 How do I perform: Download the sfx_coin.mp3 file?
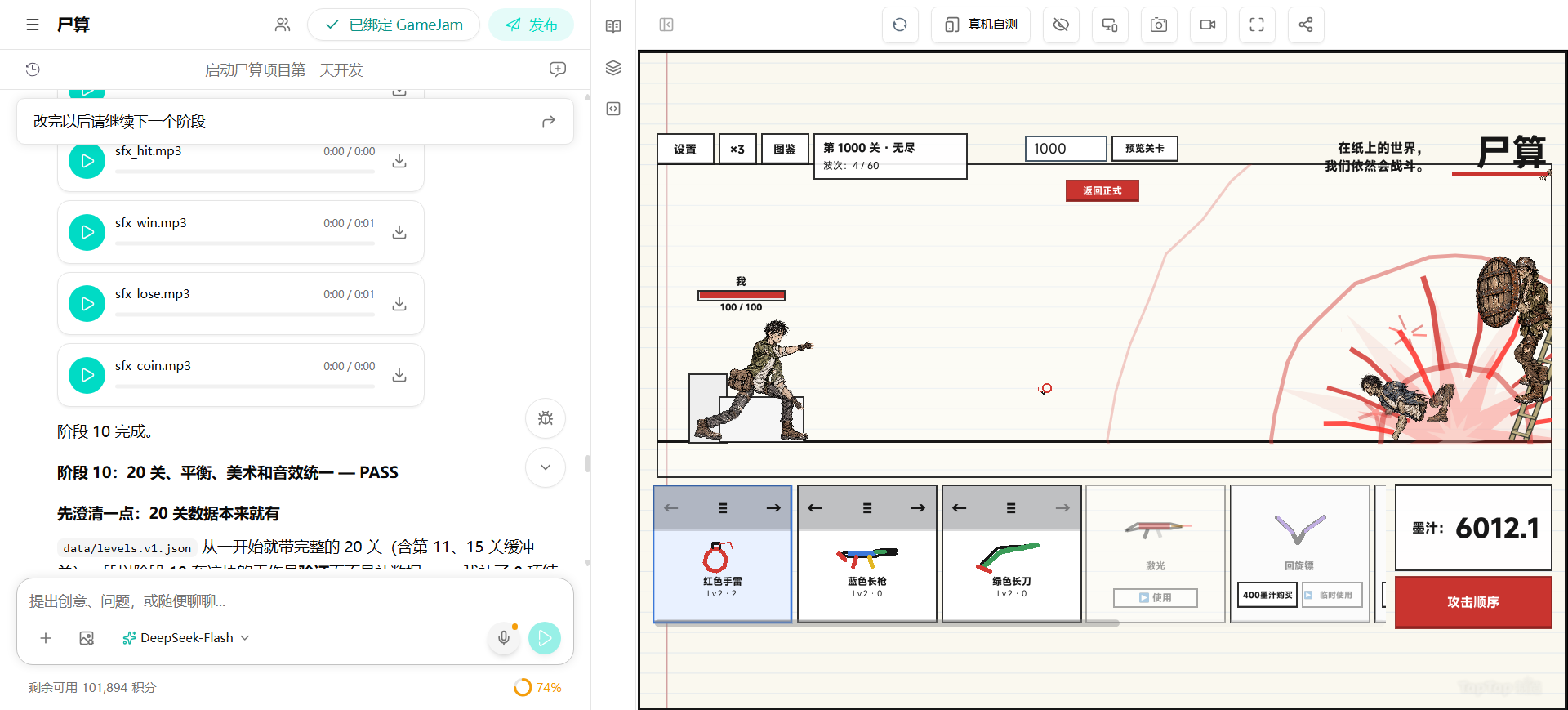click(399, 375)
